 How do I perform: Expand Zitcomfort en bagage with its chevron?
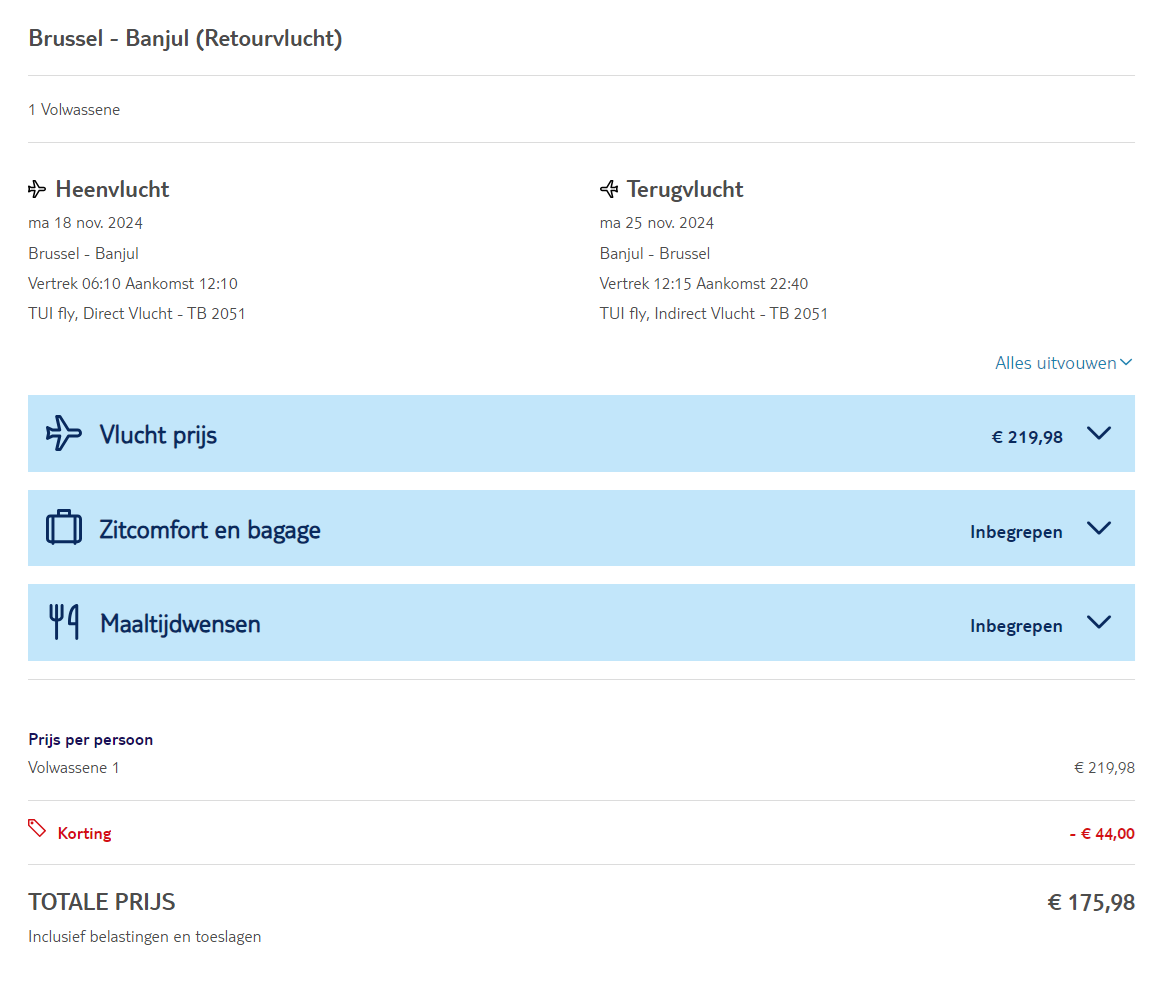(1099, 528)
